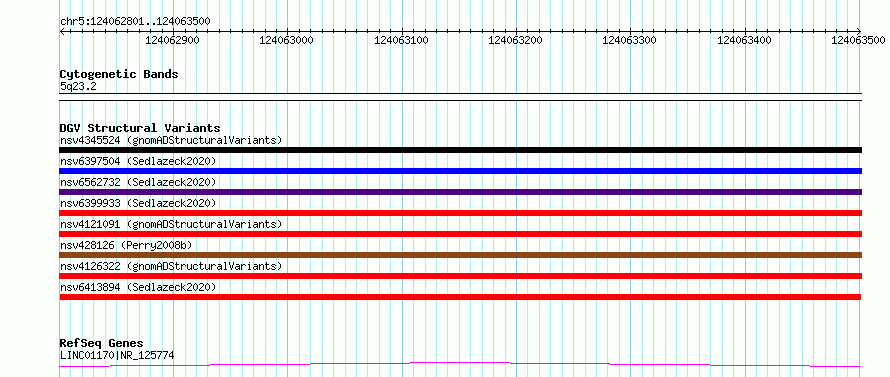Open nsv428126 (Perry2008b) label

coord(126,245)
